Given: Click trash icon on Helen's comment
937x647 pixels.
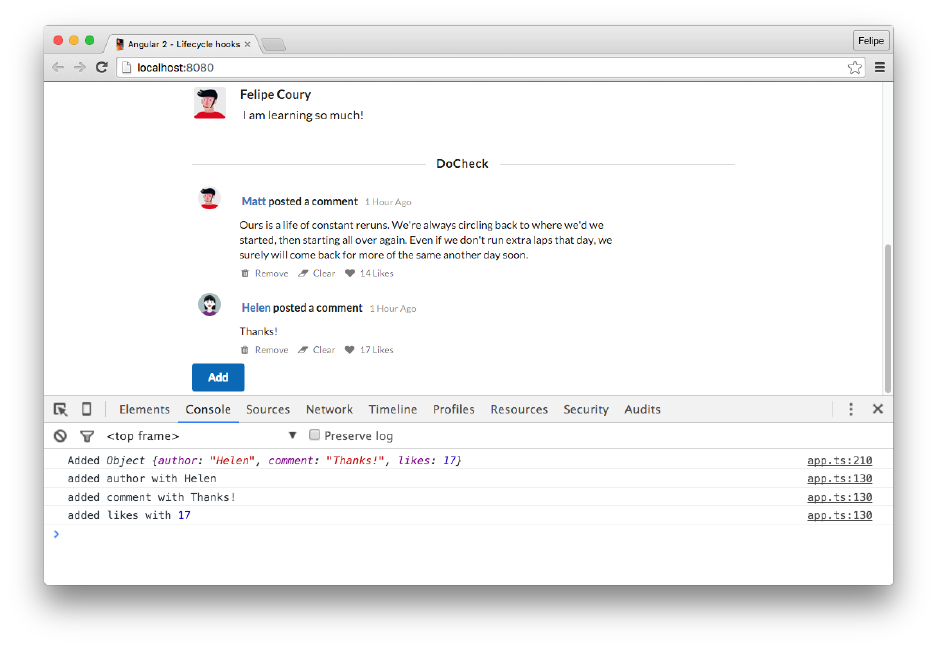Looking at the screenshot, I should [x=244, y=349].
